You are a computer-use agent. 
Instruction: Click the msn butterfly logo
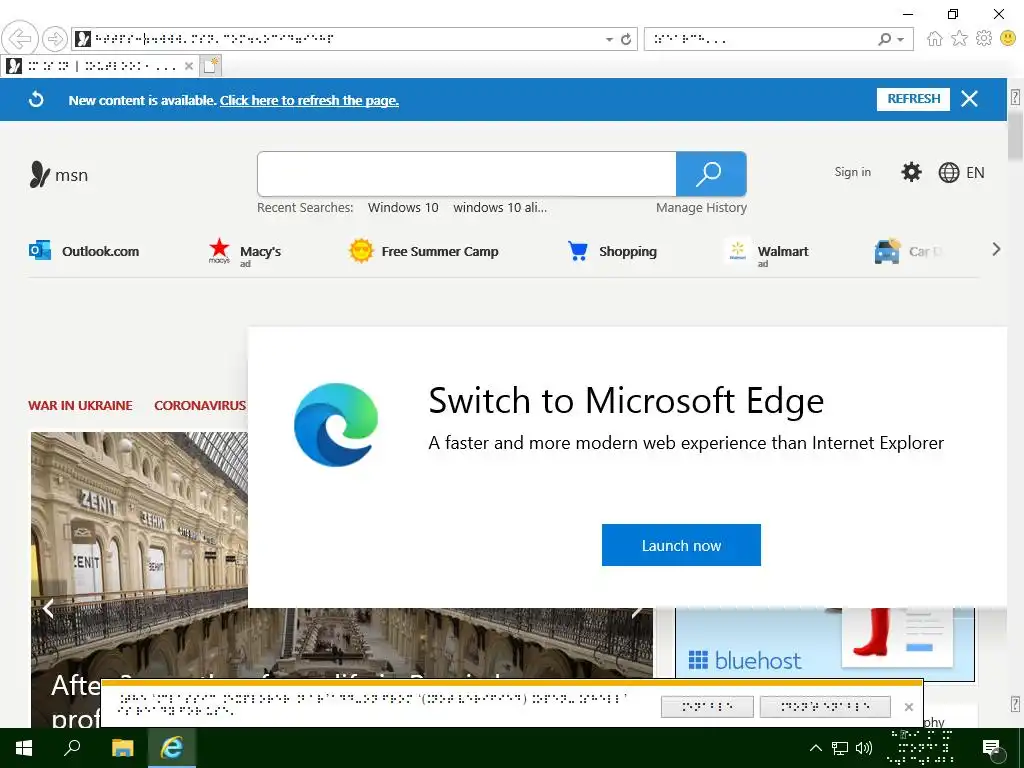coord(59,174)
